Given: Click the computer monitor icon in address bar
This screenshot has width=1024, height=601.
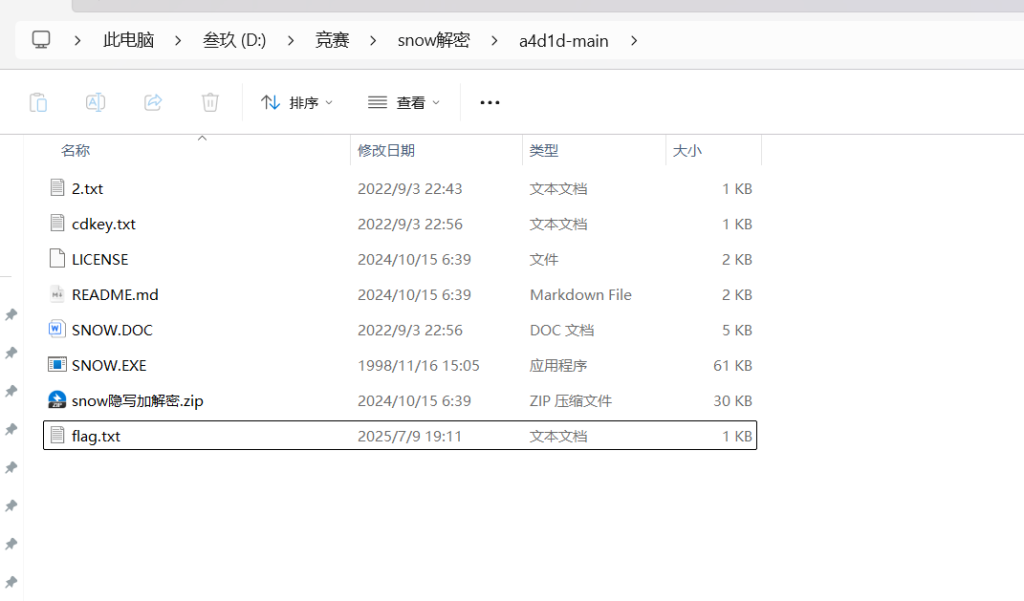Looking at the screenshot, I should click(x=41, y=41).
